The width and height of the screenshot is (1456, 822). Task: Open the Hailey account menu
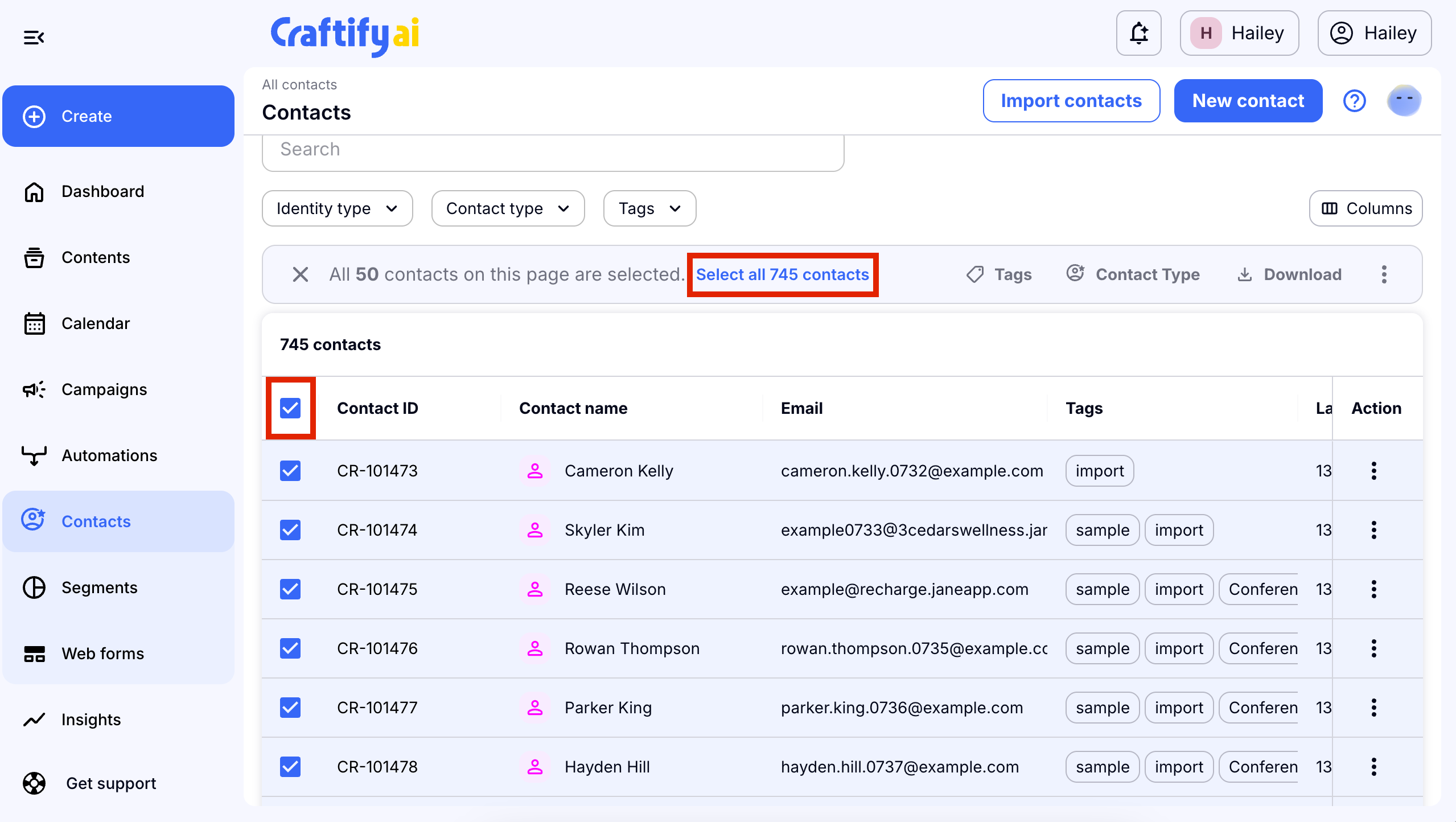pos(1374,33)
